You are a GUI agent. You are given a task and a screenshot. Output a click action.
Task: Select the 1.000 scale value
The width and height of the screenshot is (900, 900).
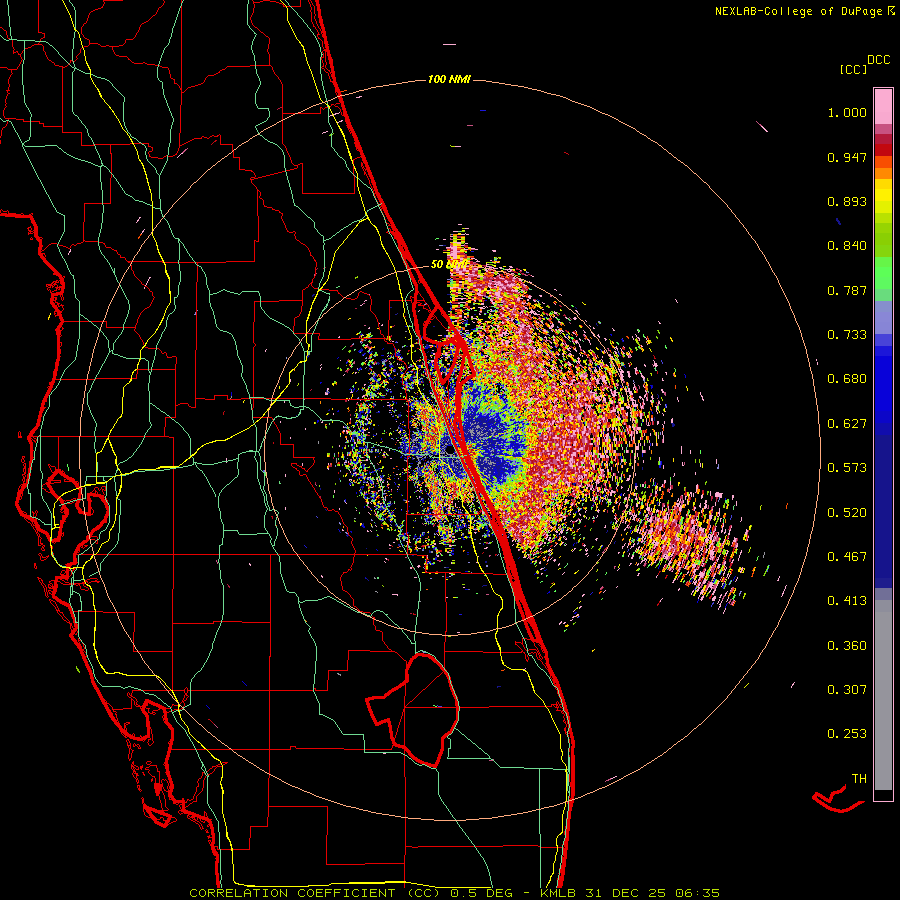click(x=847, y=112)
